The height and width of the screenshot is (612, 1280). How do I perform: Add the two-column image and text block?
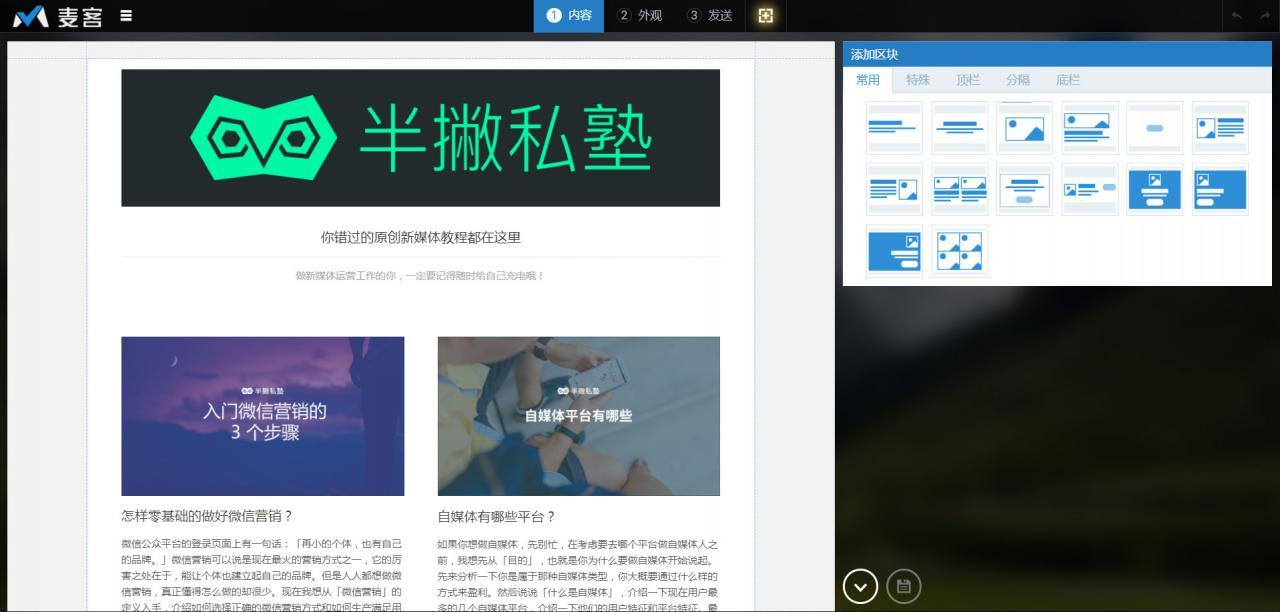959,189
